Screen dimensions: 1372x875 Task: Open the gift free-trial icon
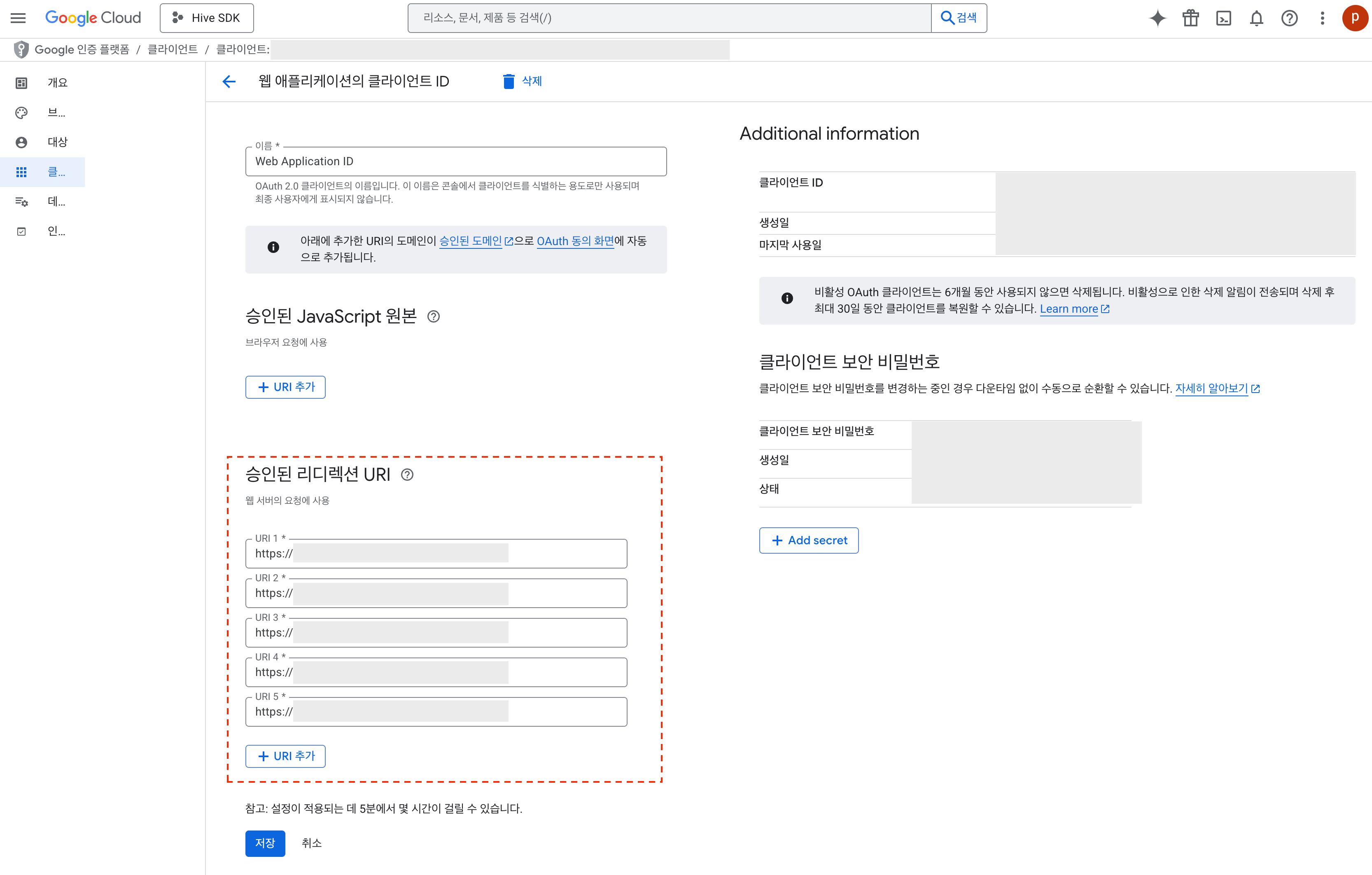pyautogui.click(x=1190, y=18)
